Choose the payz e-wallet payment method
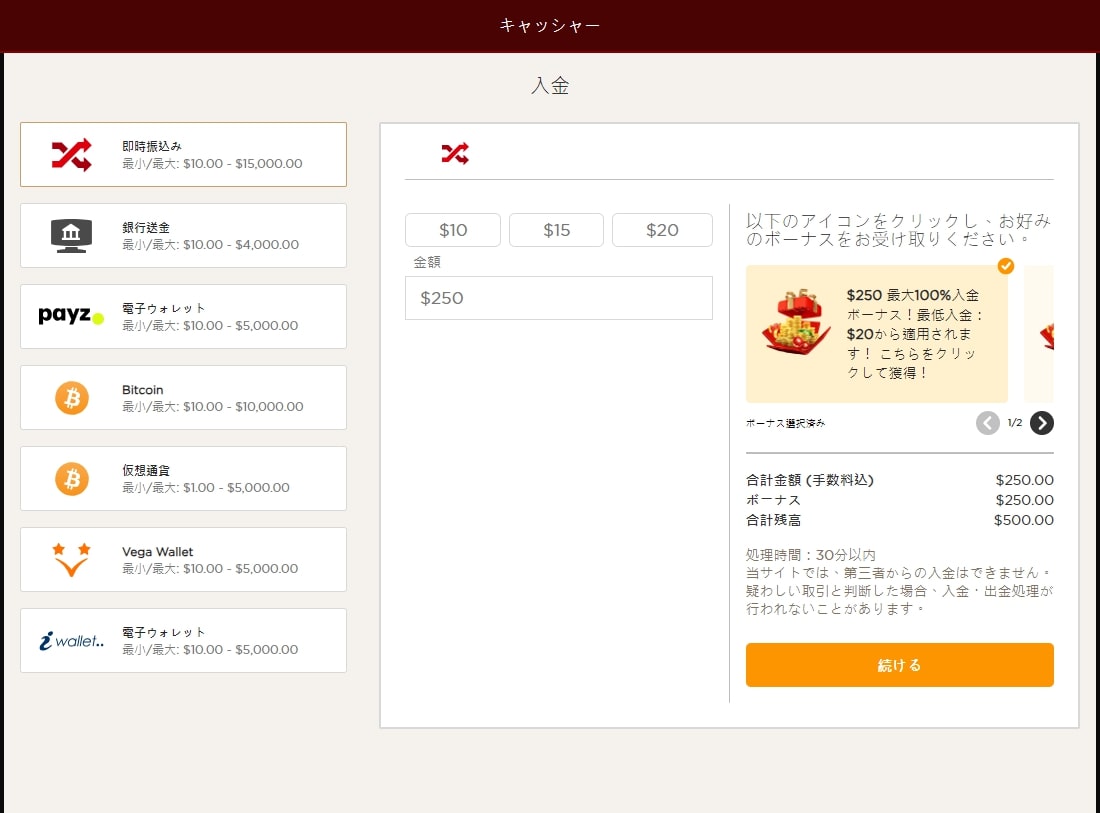This screenshot has width=1100, height=813. click(x=70, y=316)
